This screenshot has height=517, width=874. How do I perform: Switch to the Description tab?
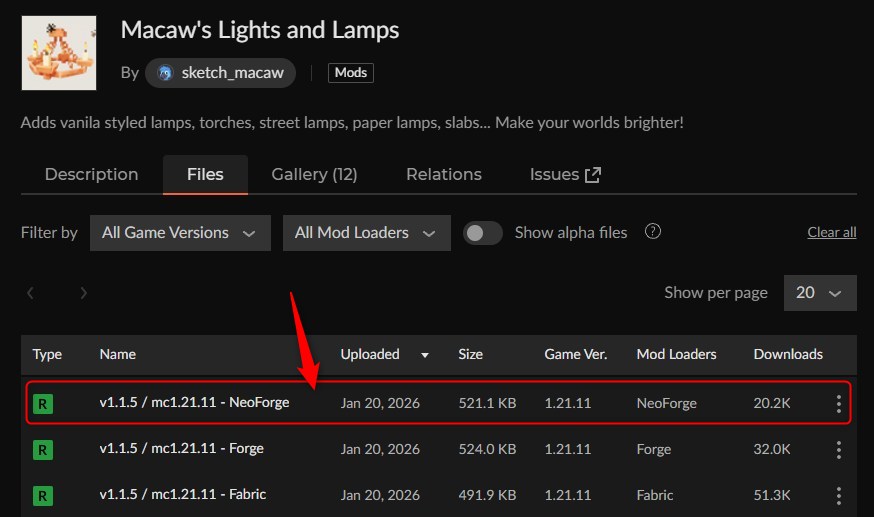(91, 174)
